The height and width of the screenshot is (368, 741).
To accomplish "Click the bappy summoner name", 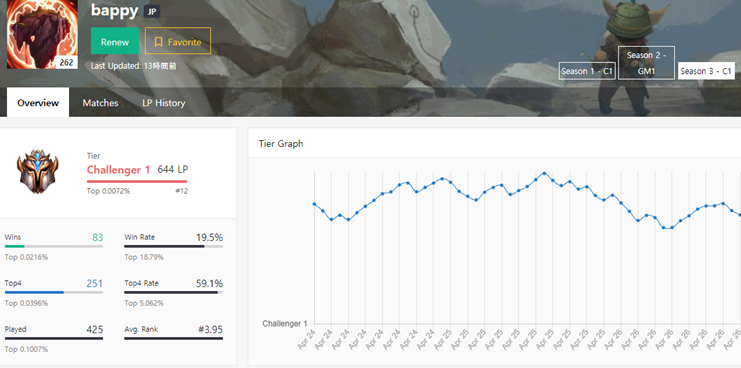I will [x=114, y=10].
